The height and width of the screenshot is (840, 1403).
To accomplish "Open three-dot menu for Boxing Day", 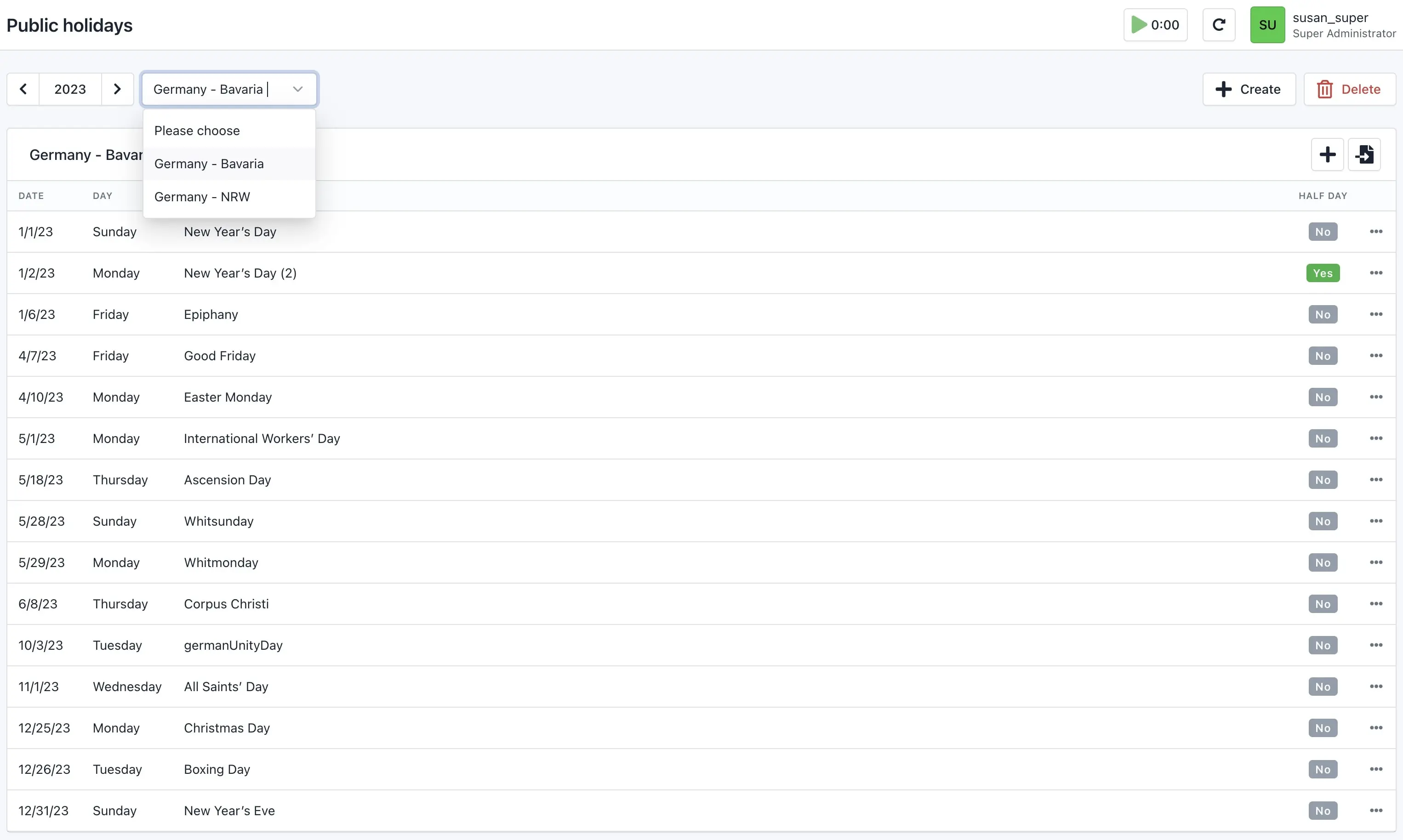I will coord(1376,769).
